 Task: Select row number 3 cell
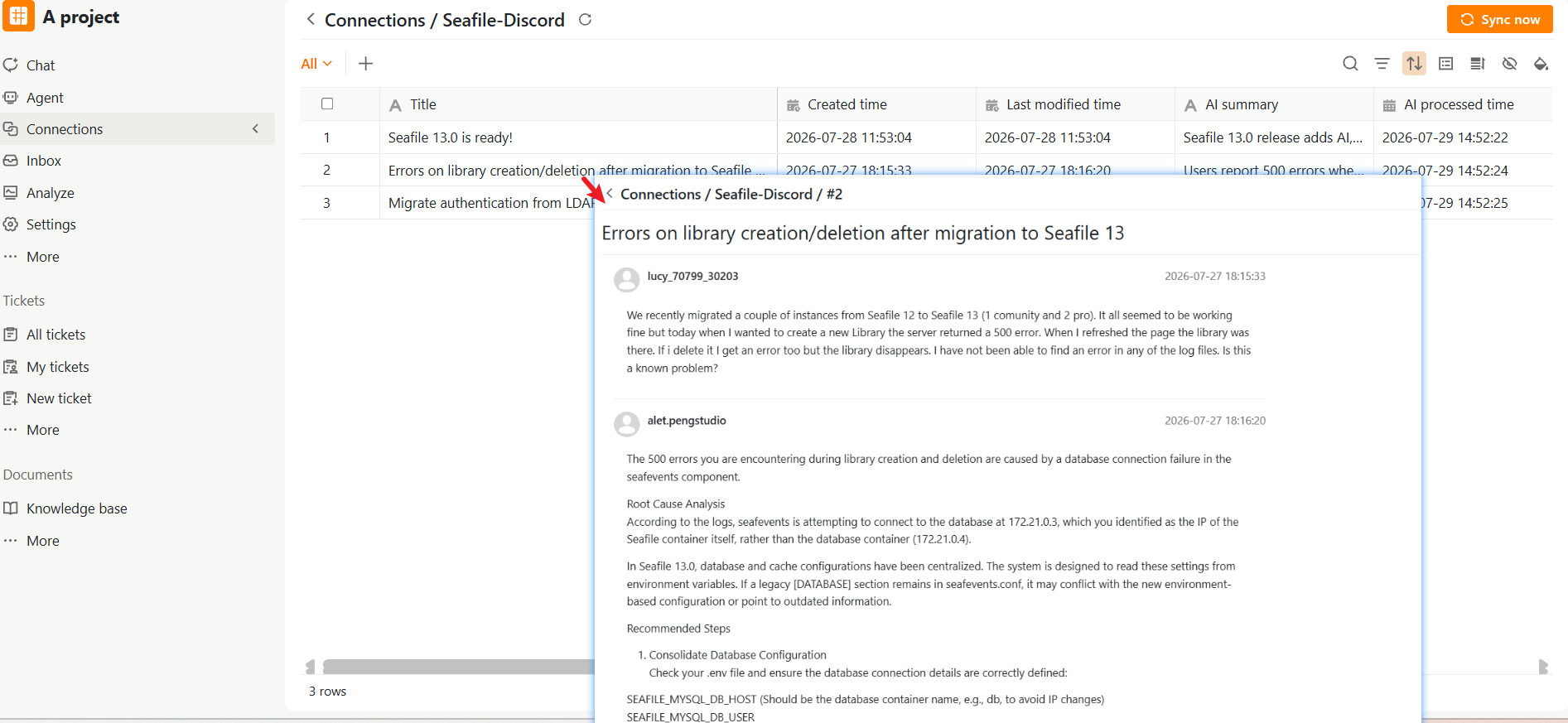click(327, 203)
